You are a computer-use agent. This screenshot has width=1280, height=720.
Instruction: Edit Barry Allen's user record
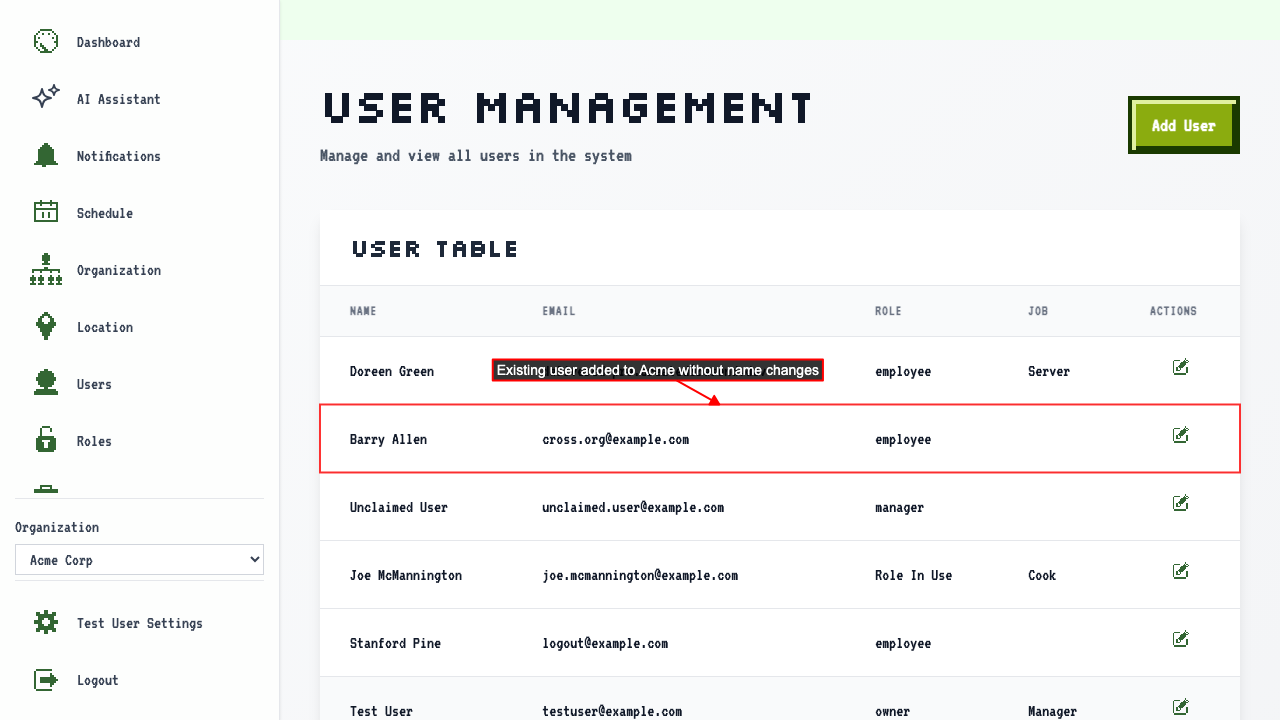pyautogui.click(x=1181, y=435)
